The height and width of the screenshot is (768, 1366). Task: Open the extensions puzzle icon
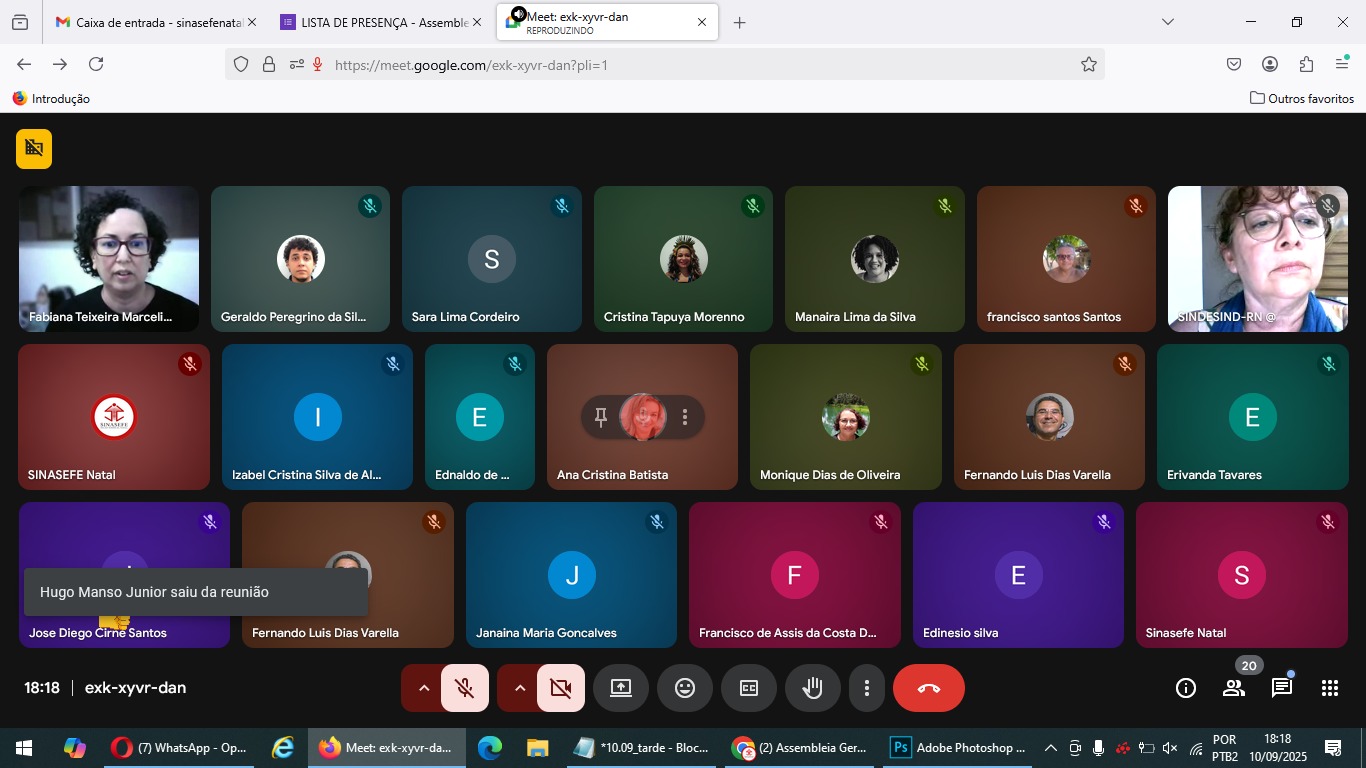1306,64
